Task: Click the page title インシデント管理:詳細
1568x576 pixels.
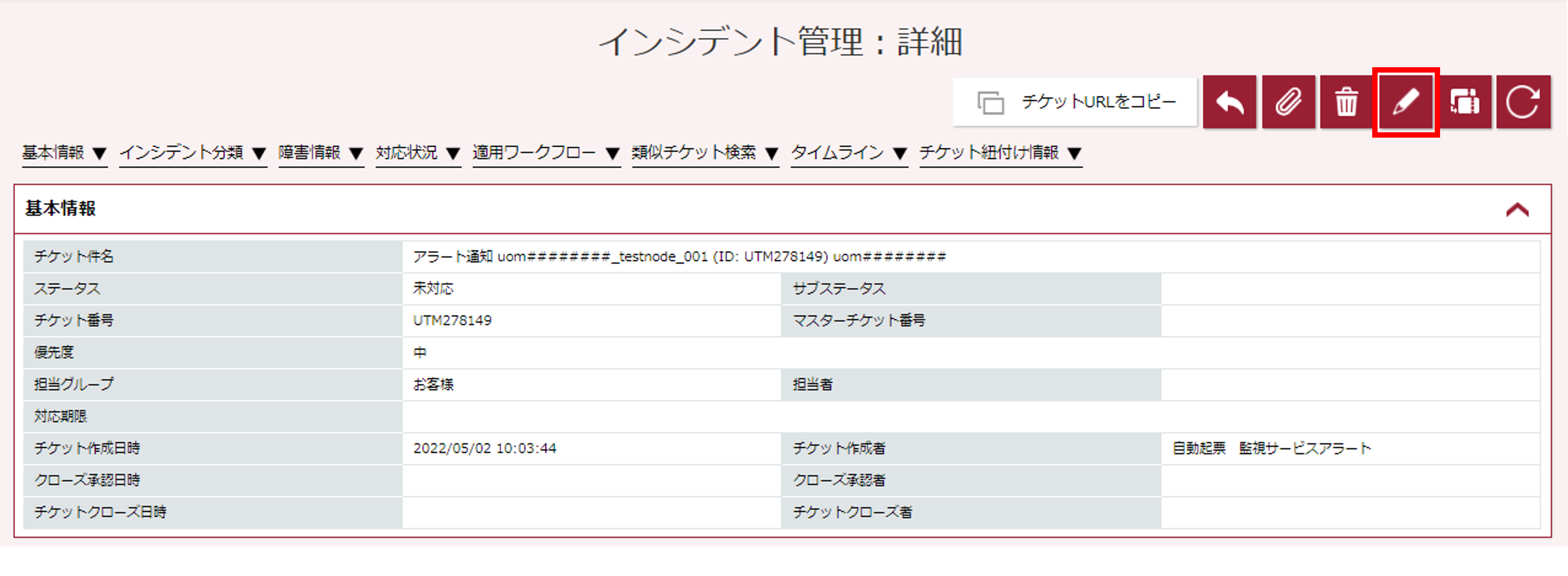Action: pyautogui.click(x=781, y=42)
